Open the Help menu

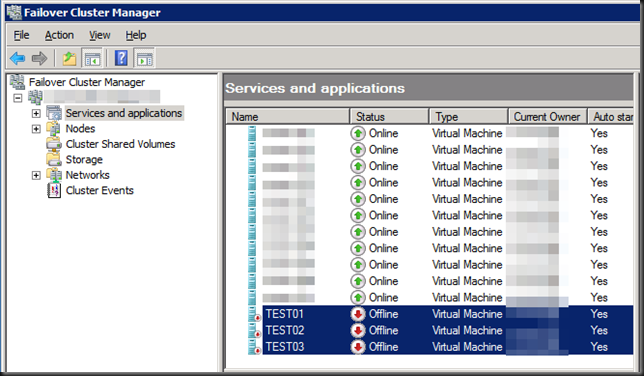136,35
